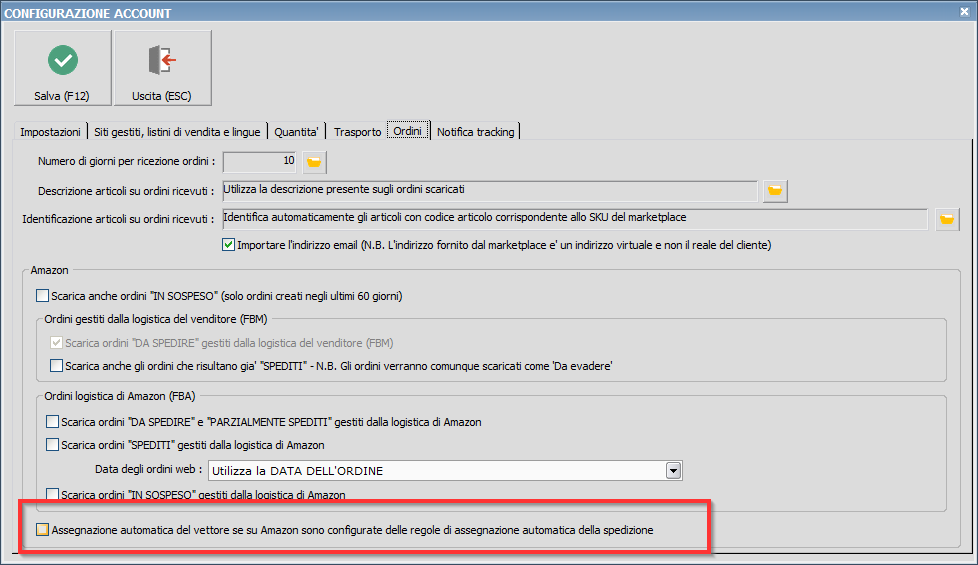Open folder icon next to Descrizione articoli field

775,191
